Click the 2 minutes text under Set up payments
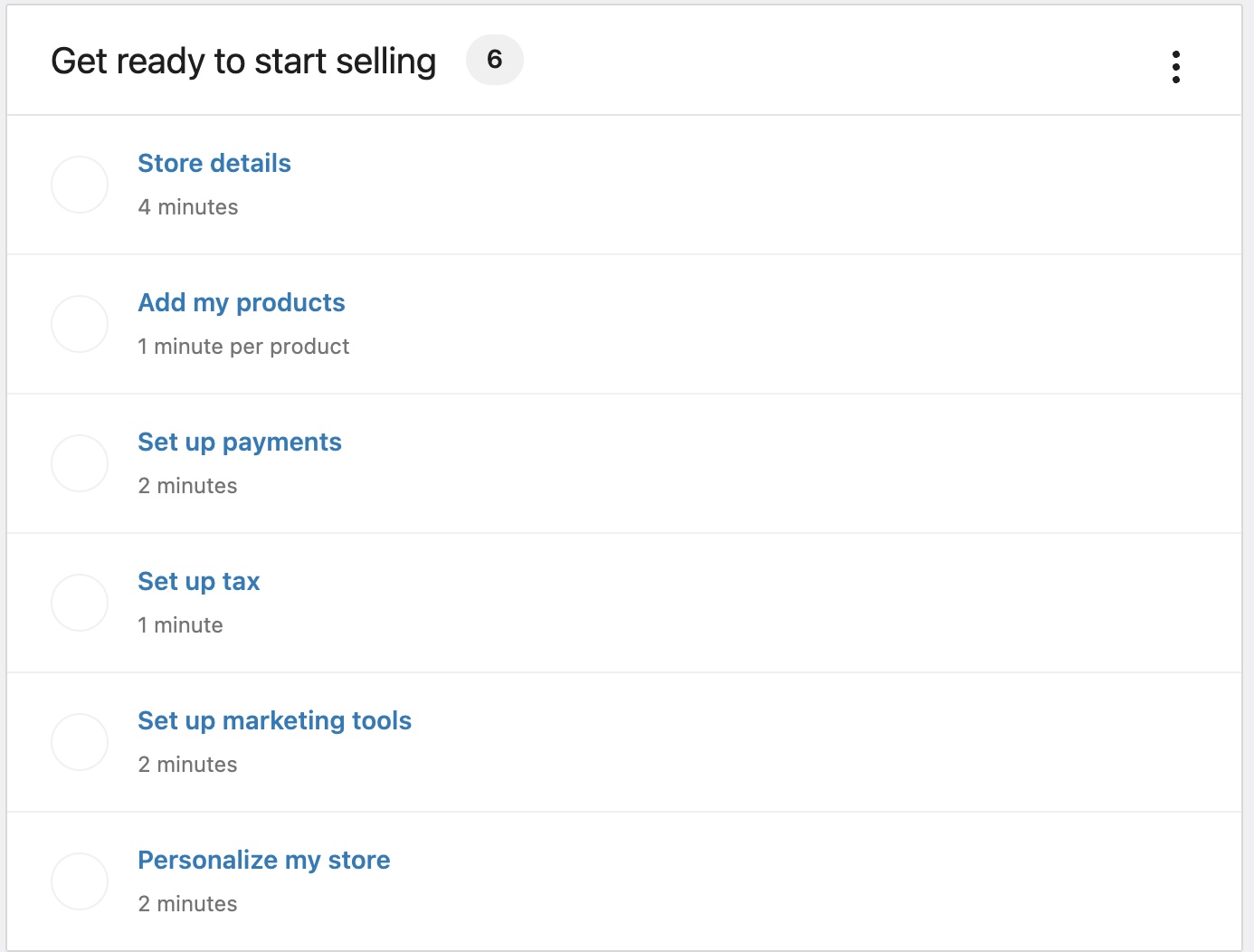This screenshot has height=952, width=1254. pyautogui.click(x=187, y=486)
